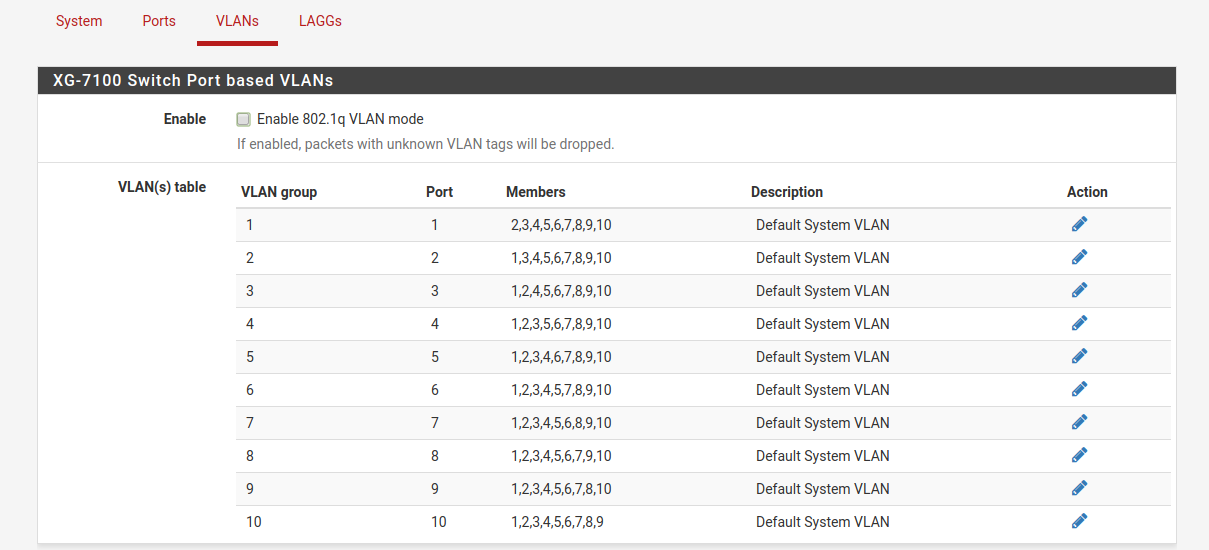1209x550 pixels.
Task: Click edit icon for VLAN group 9
Action: pyautogui.click(x=1079, y=488)
